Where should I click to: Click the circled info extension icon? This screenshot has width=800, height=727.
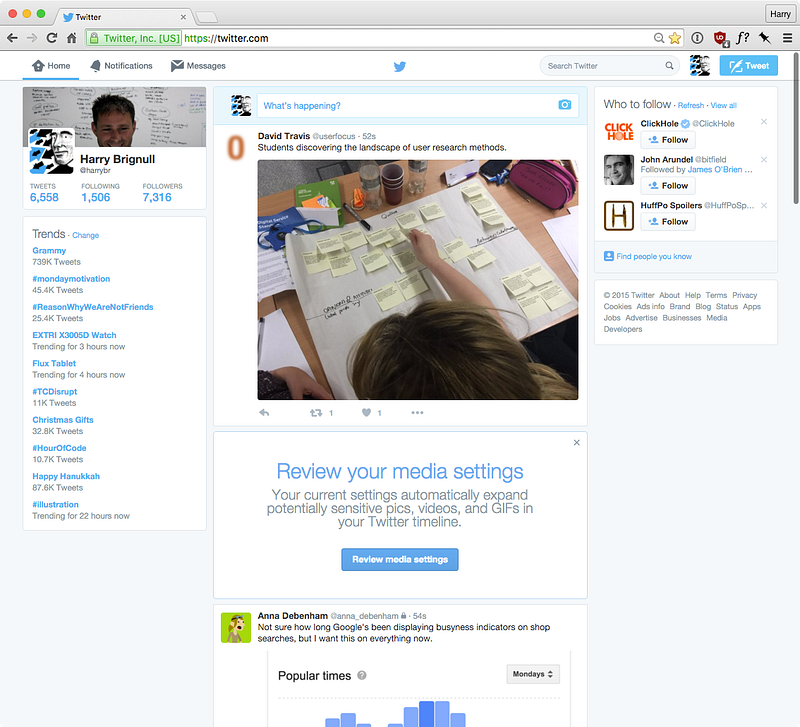pos(697,38)
